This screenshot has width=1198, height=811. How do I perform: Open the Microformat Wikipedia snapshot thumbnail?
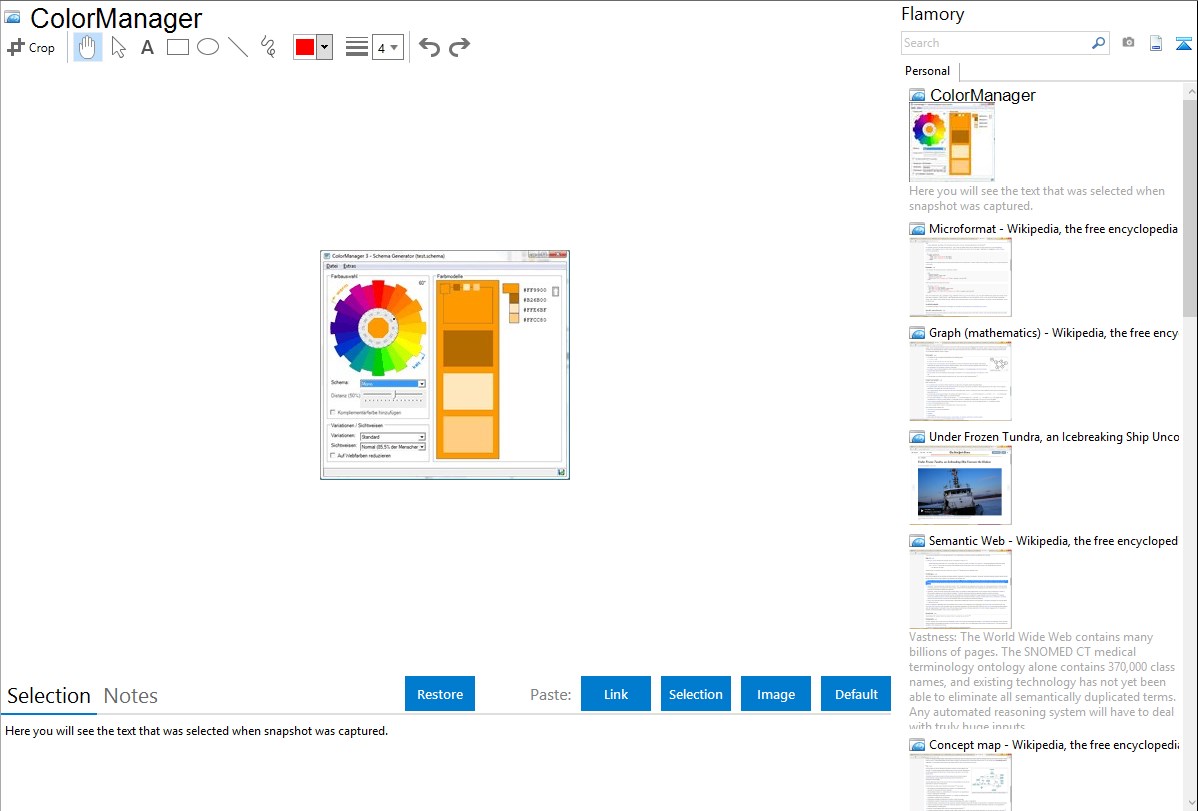click(960, 277)
